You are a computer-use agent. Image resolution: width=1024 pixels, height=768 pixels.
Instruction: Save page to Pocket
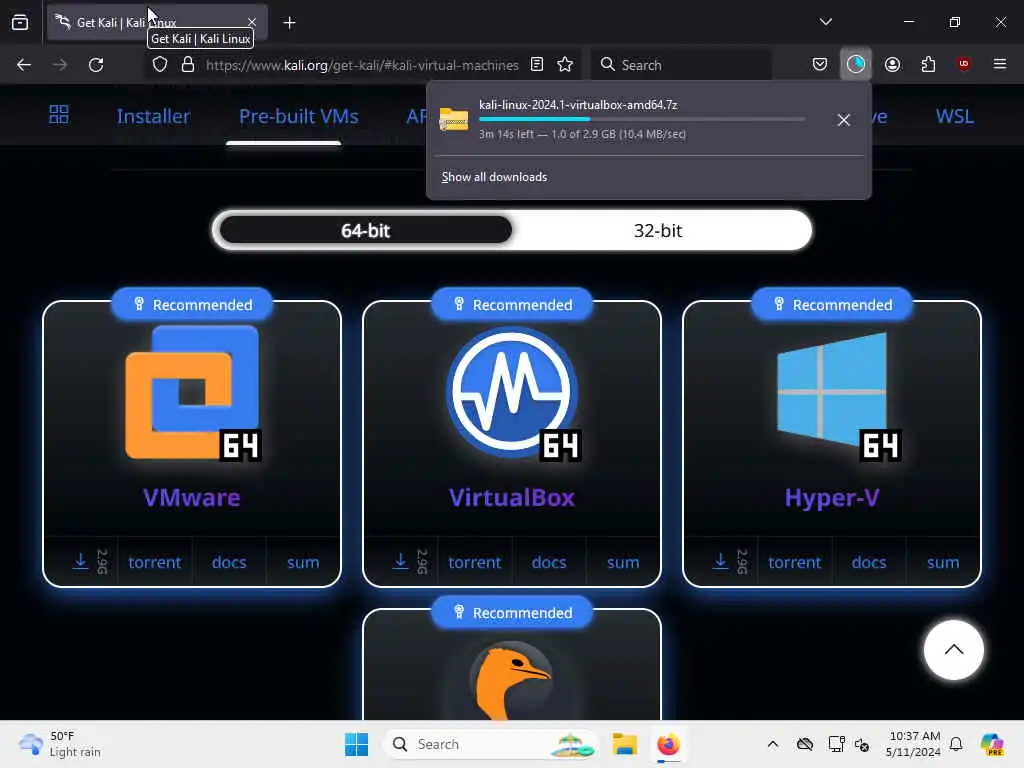tap(820, 64)
